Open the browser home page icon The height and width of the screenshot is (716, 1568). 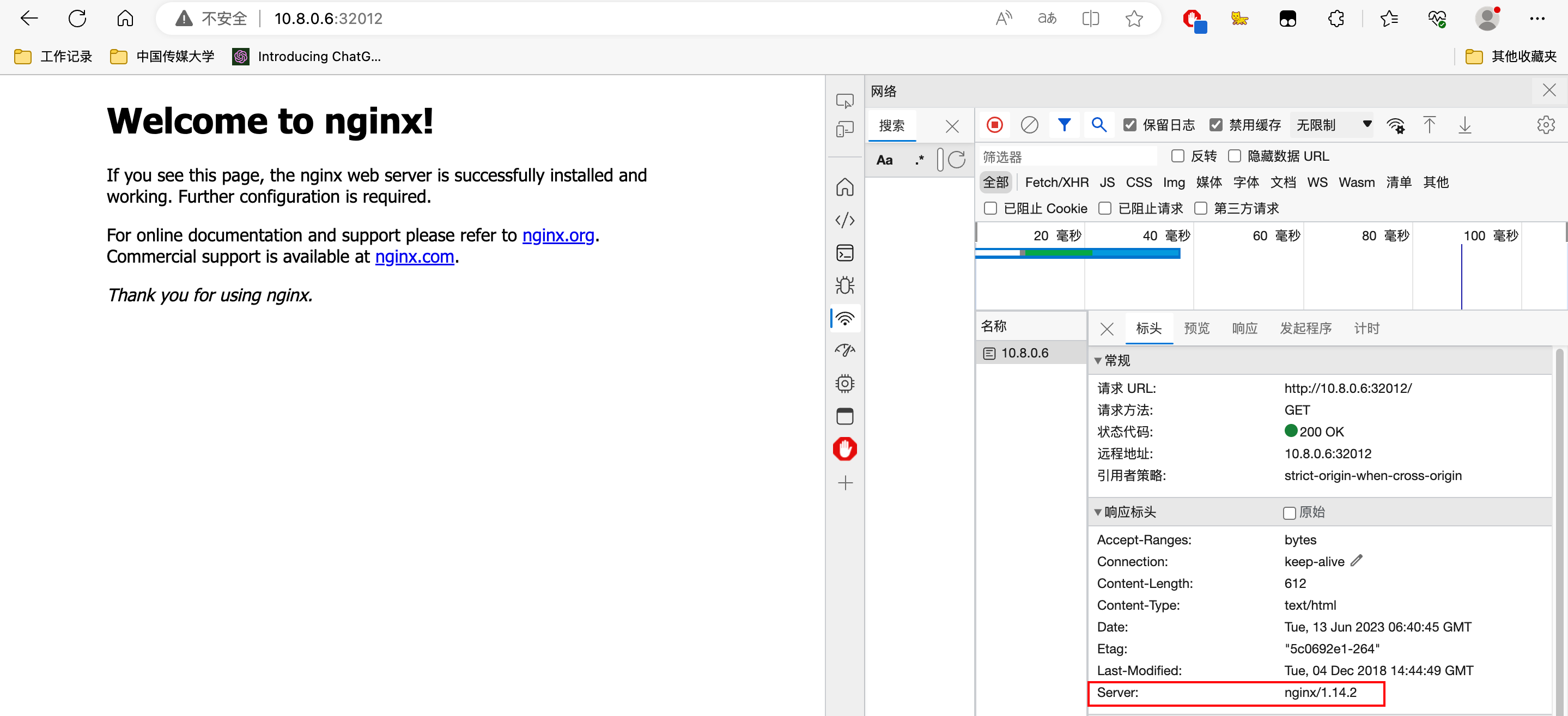125,19
